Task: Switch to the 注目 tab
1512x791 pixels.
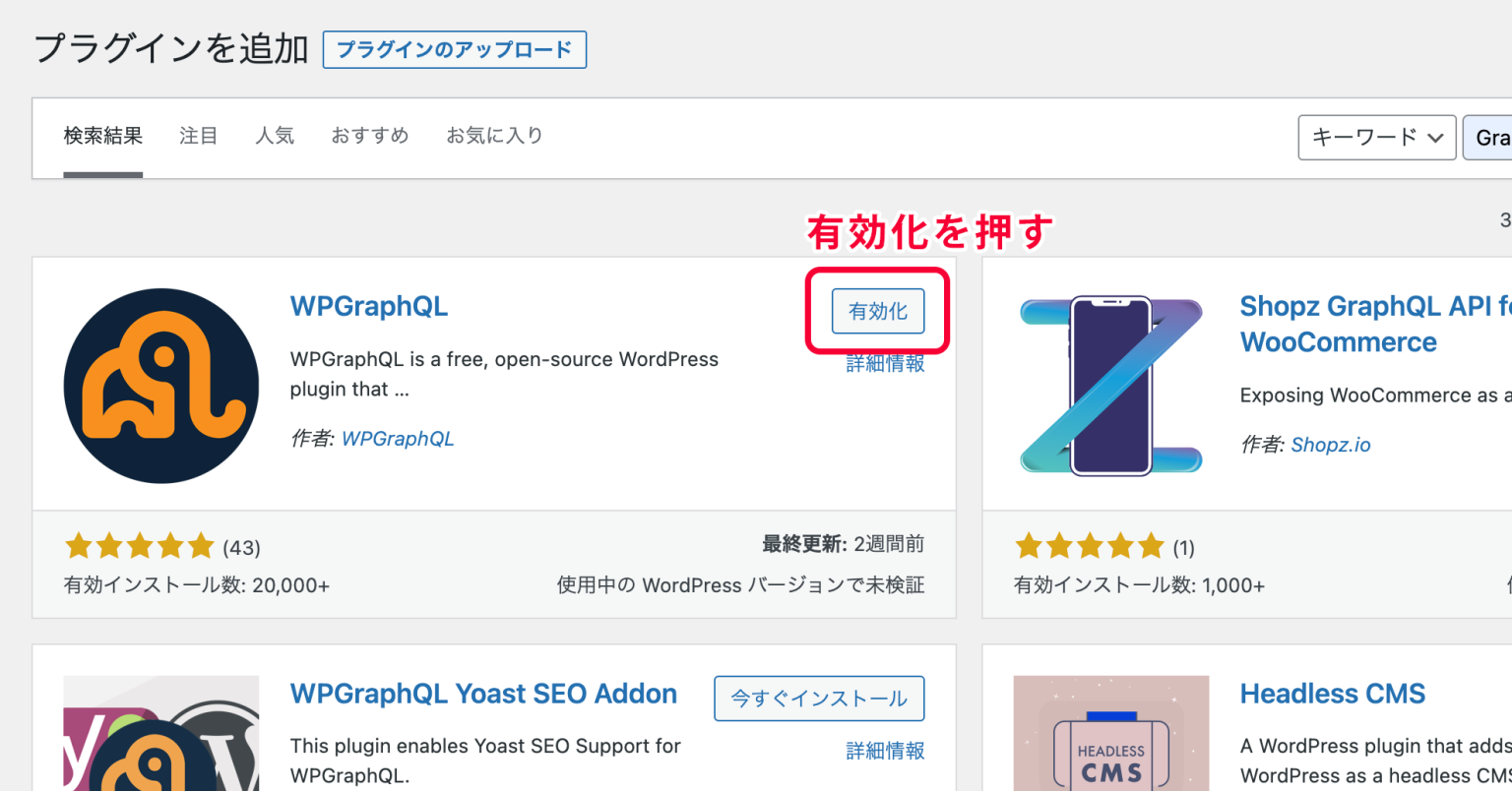Action: (199, 136)
